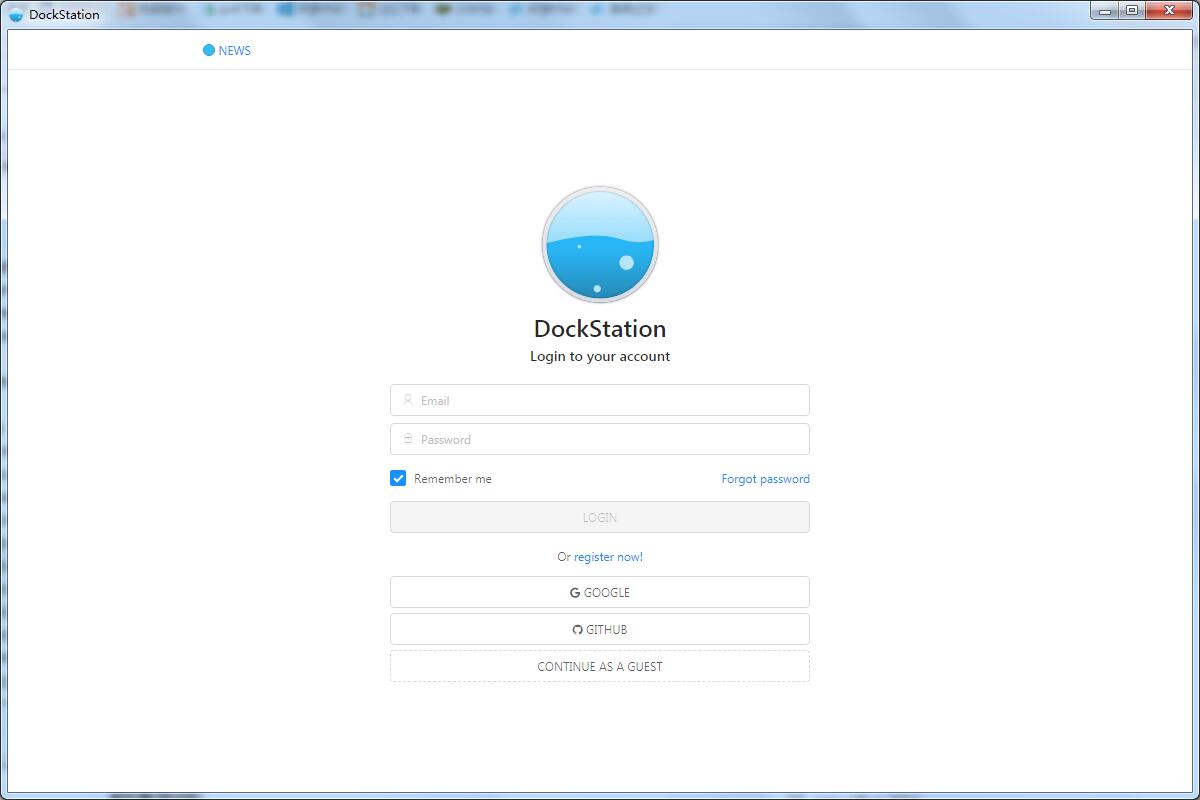The height and width of the screenshot is (800, 1200).
Task: Sign in with the GITHUB button
Action: pos(599,629)
